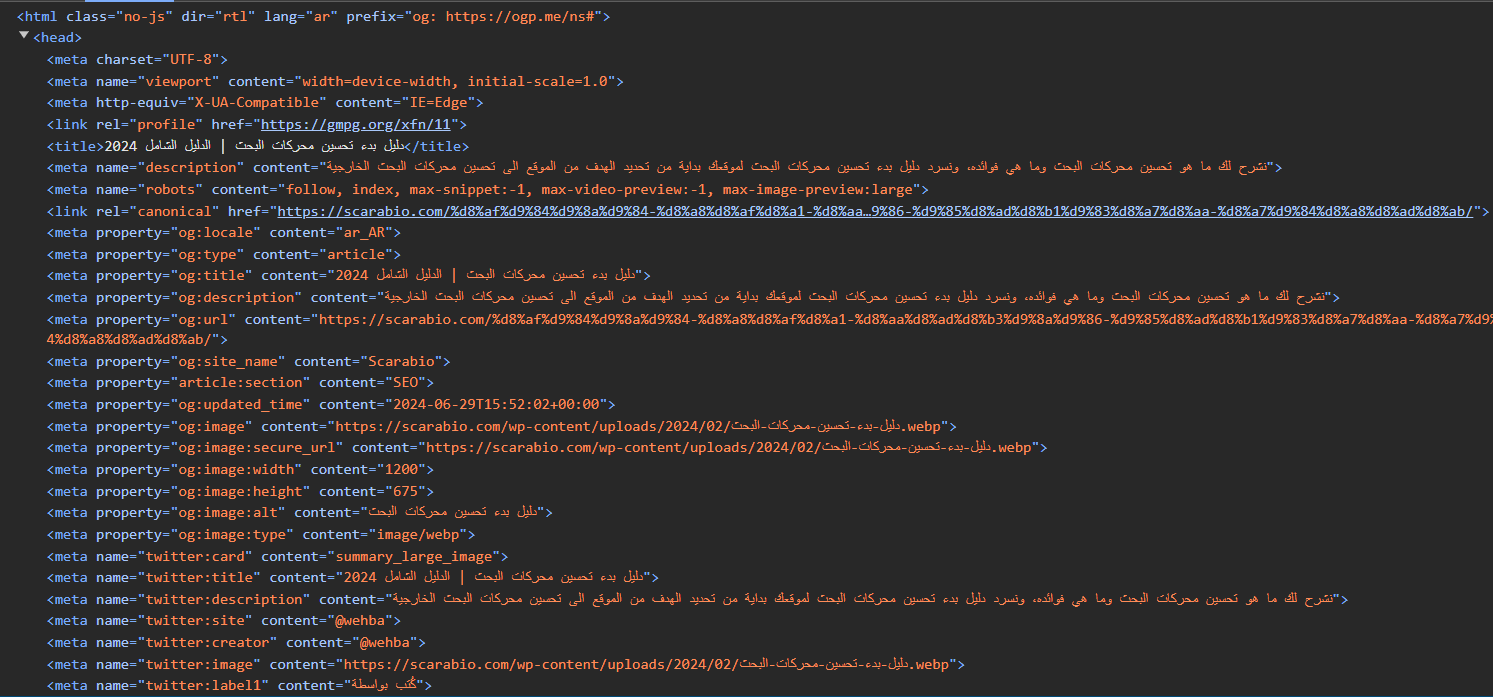Click the article:section SEO meta tag
Viewport: 1493px width, 697px height.
point(240,382)
